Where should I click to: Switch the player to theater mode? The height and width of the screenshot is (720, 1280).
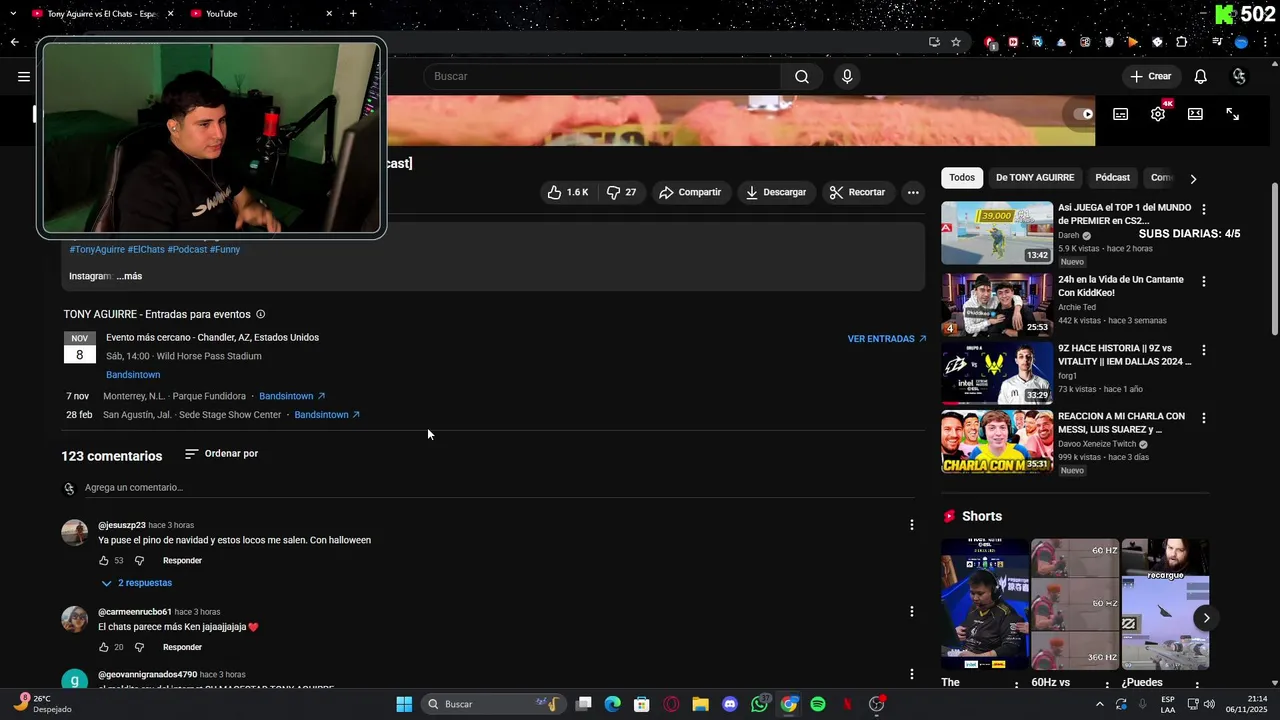click(1195, 114)
